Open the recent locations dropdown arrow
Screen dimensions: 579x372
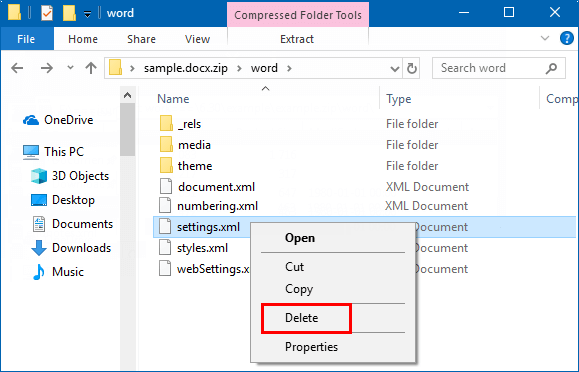[70, 68]
